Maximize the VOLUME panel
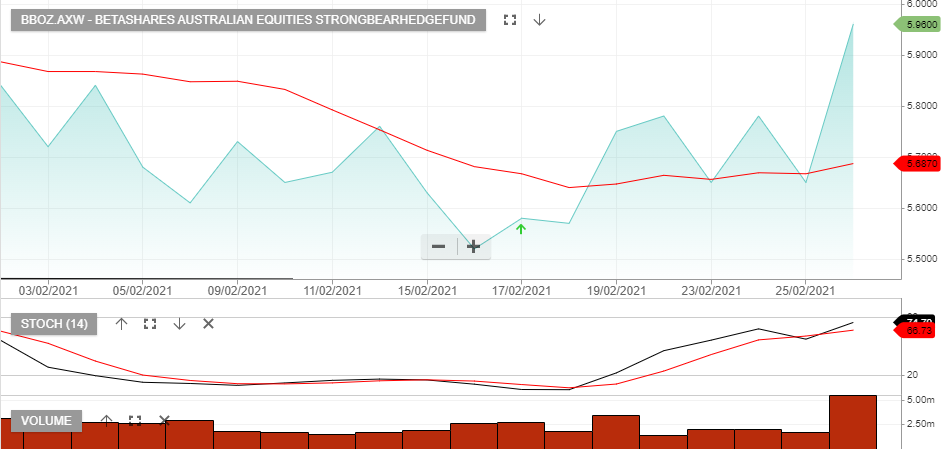 pyautogui.click(x=135, y=421)
